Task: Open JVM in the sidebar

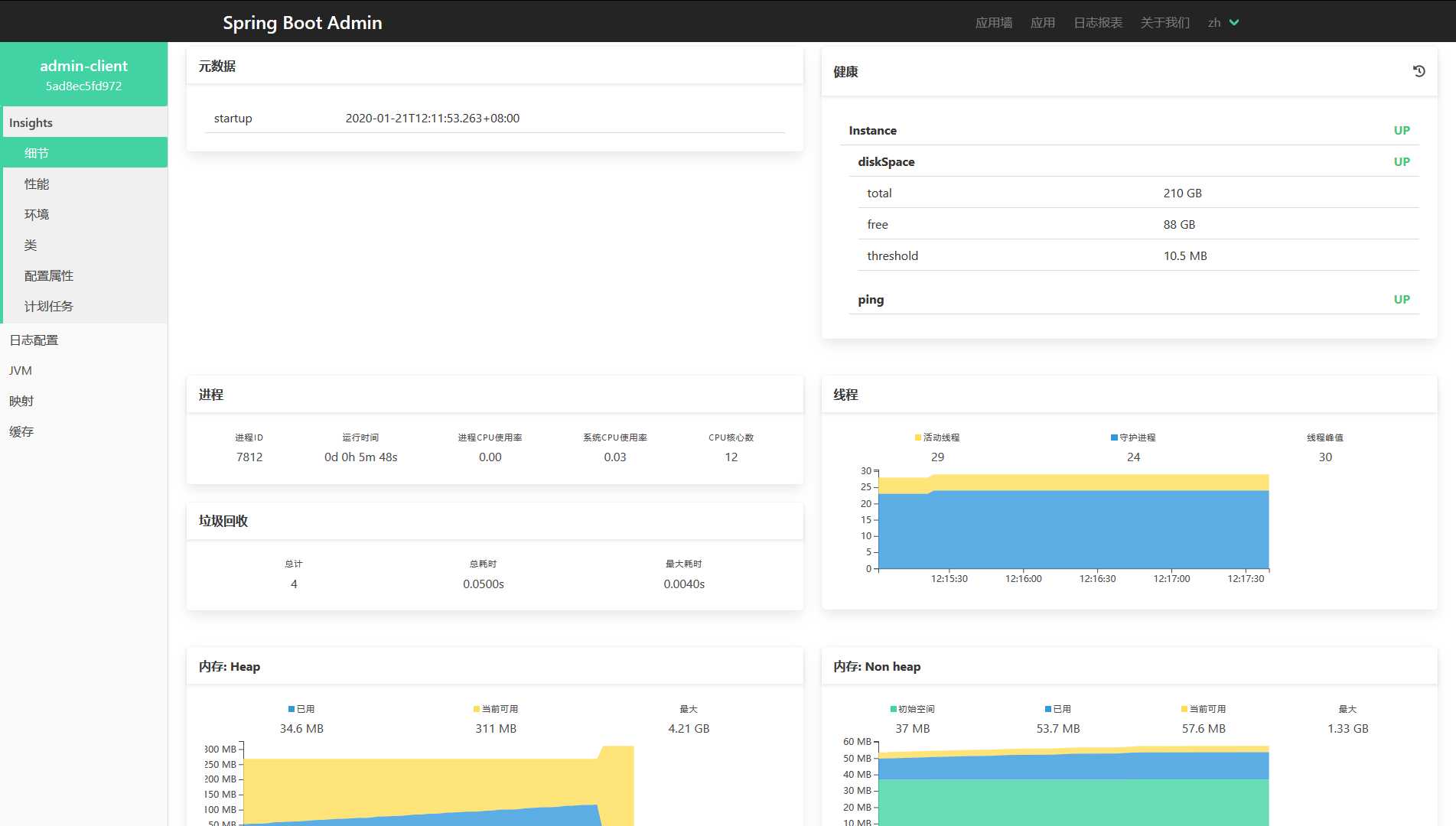Action: coord(84,370)
